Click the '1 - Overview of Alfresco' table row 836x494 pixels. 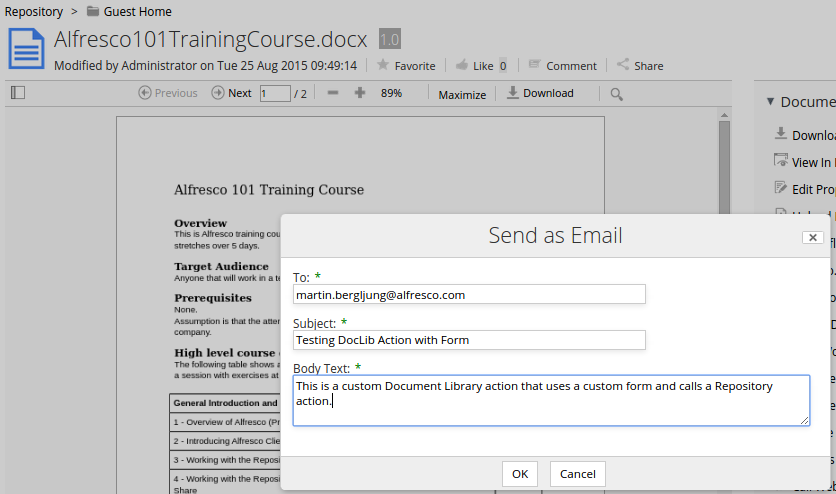(226, 422)
